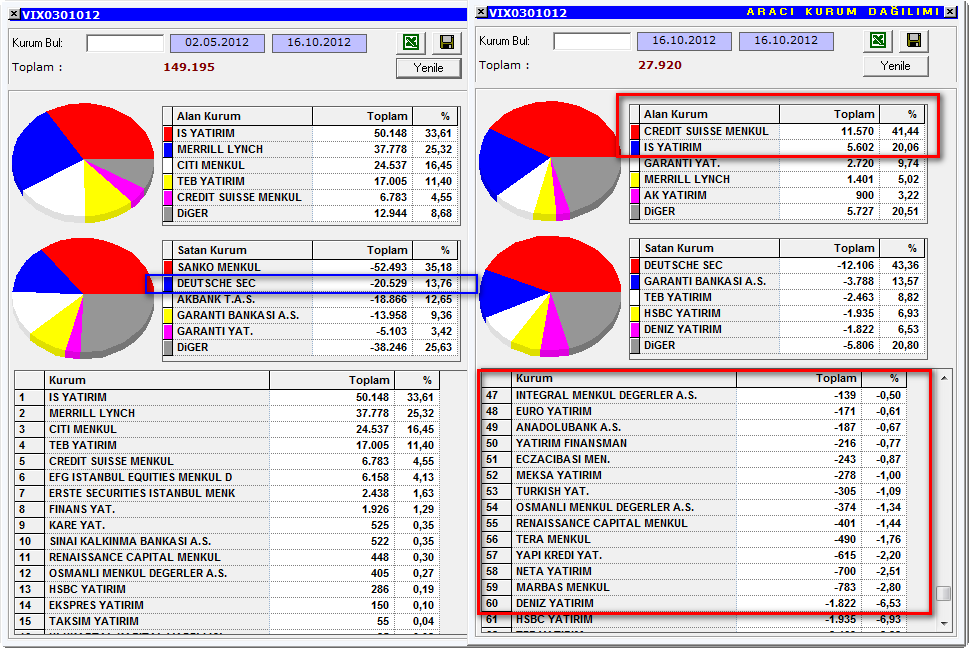Select row 6 EFG ISTANBUL EQUITIES MENKUL D
The image size is (969, 648).
tap(227, 478)
